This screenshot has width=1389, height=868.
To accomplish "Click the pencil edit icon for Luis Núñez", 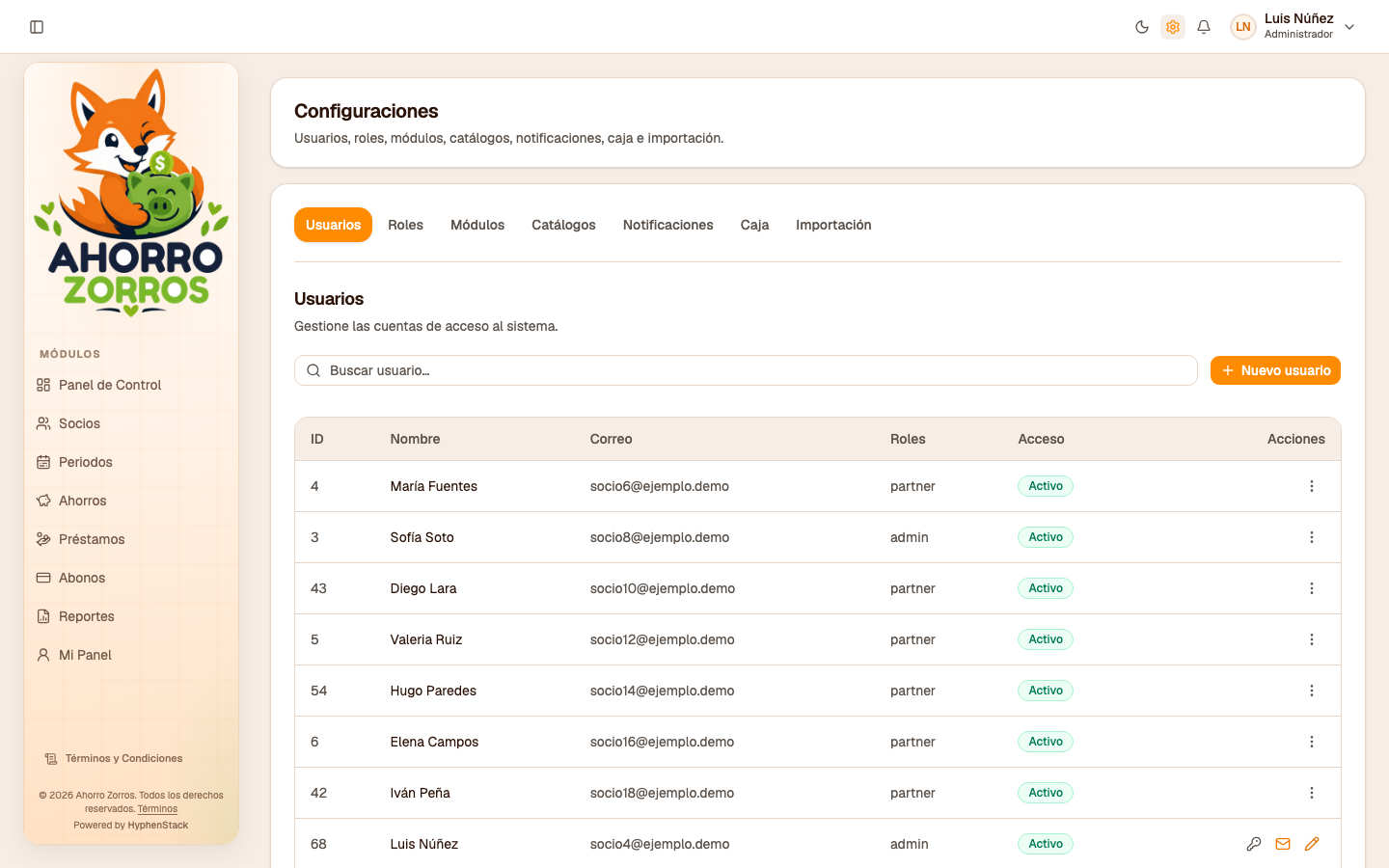I will (x=1312, y=844).
